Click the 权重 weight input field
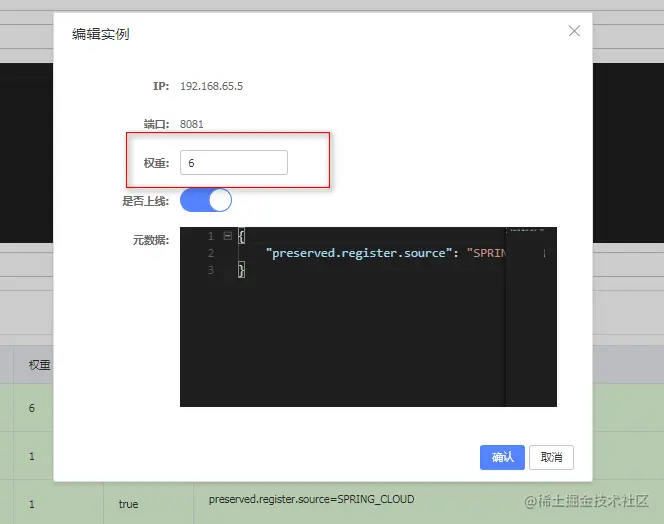Screen dimensions: 664x524 pyautogui.click(x=234, y=163)
